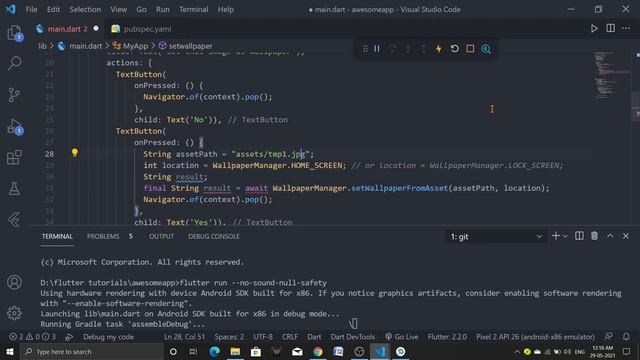Open the Accounts menu icon

tap(15, 282)
